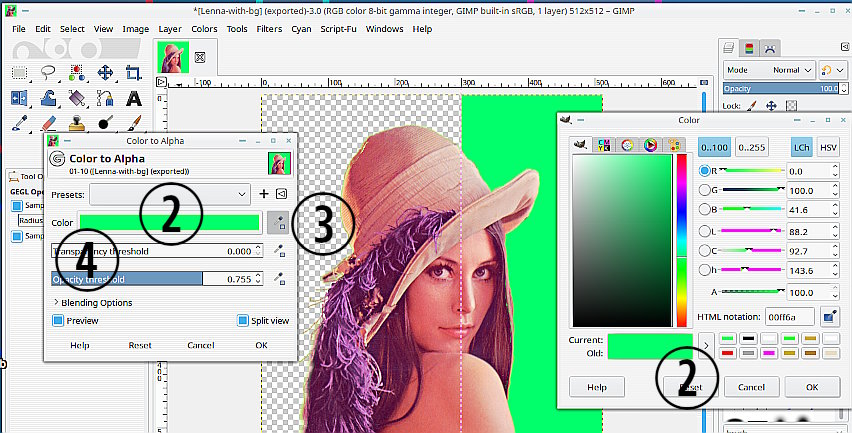Toggle lock position and size icon
The height and width of the screenshot is (433, 852).
pos(771,106)
